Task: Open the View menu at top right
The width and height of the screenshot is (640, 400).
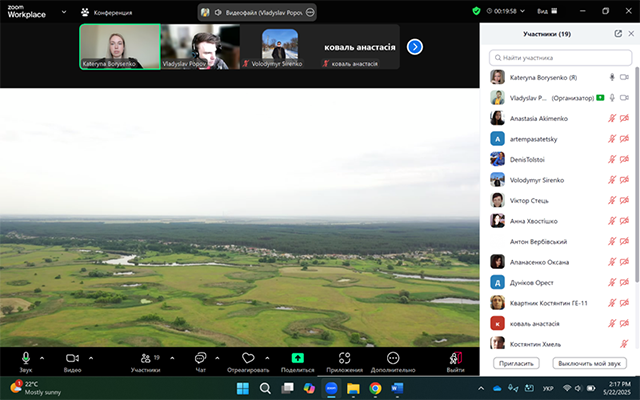Action: (573, 11)
